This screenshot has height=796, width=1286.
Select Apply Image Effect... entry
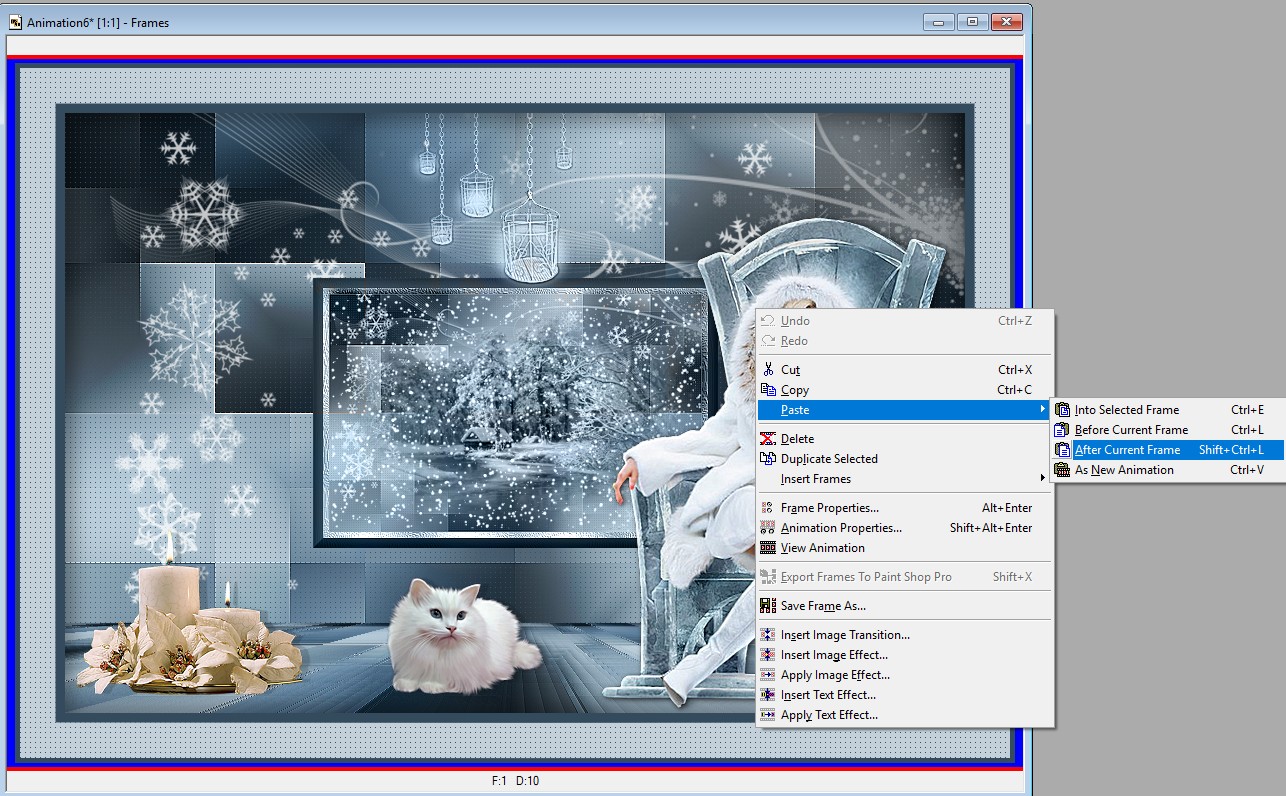[x=903, y=675]
